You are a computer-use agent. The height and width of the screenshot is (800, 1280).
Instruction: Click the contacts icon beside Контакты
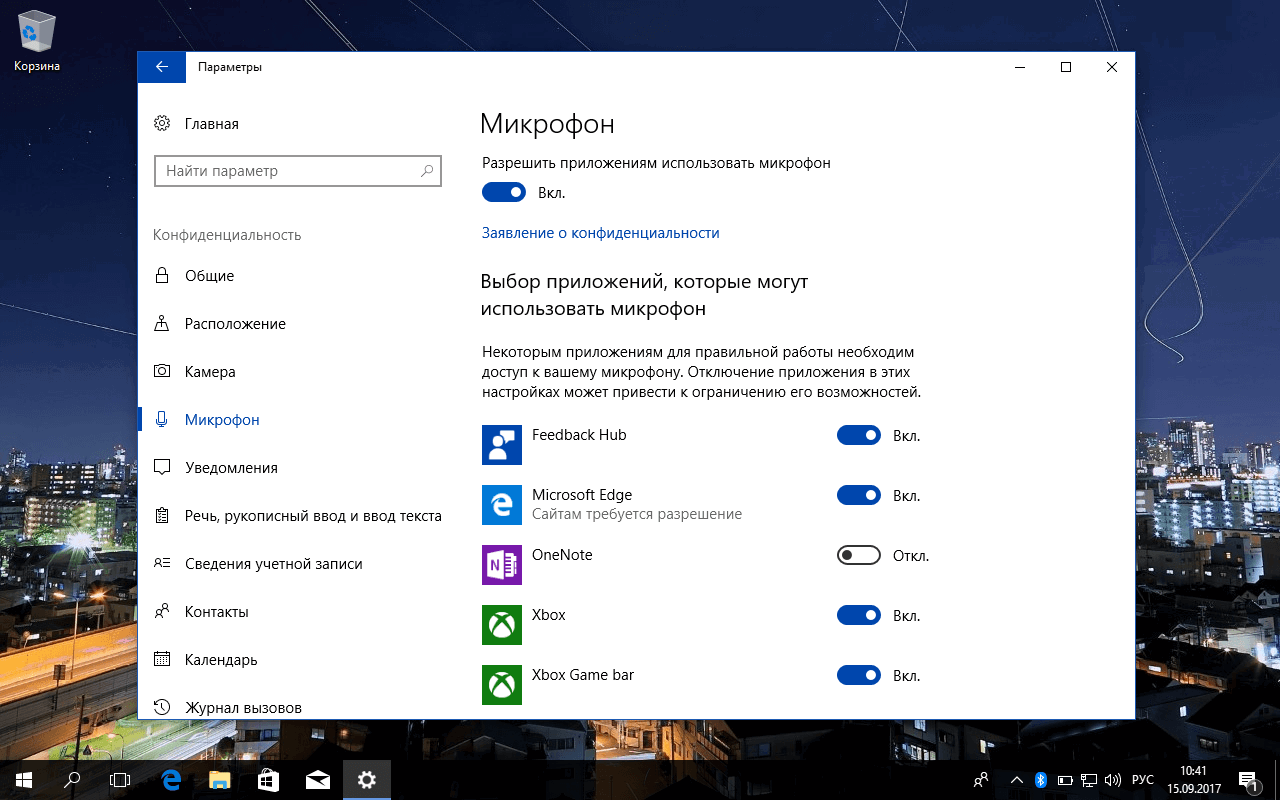(162, 611)
